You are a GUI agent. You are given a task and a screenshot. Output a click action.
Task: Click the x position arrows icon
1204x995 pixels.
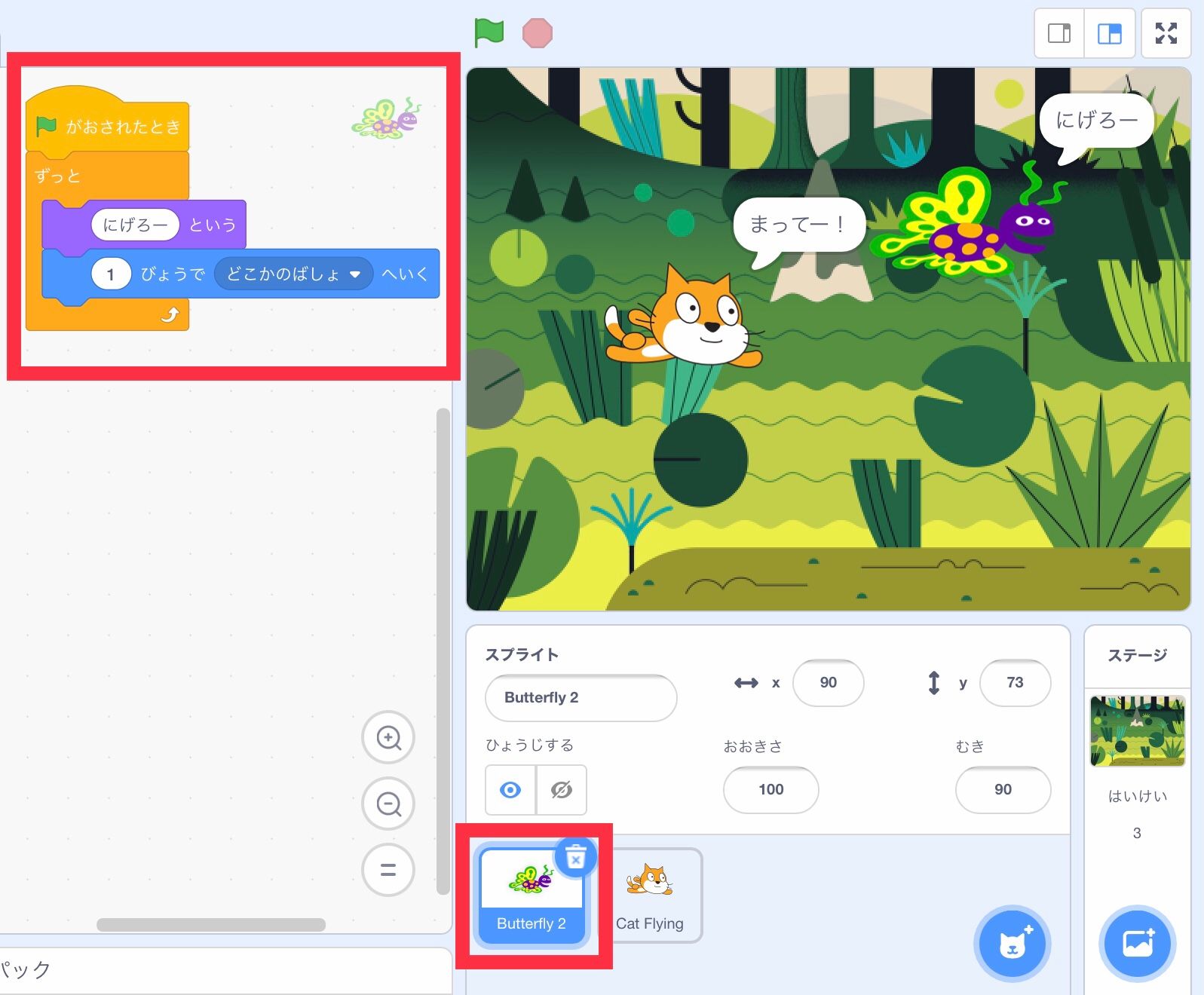tap(746, 683)
